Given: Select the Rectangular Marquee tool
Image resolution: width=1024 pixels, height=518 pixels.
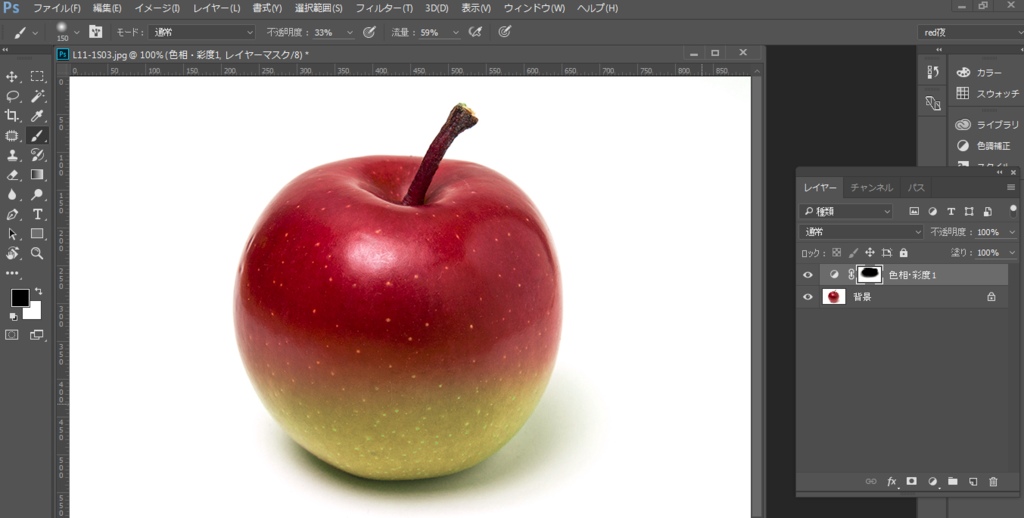Looking at the screenshot, I should click(37, 76).
